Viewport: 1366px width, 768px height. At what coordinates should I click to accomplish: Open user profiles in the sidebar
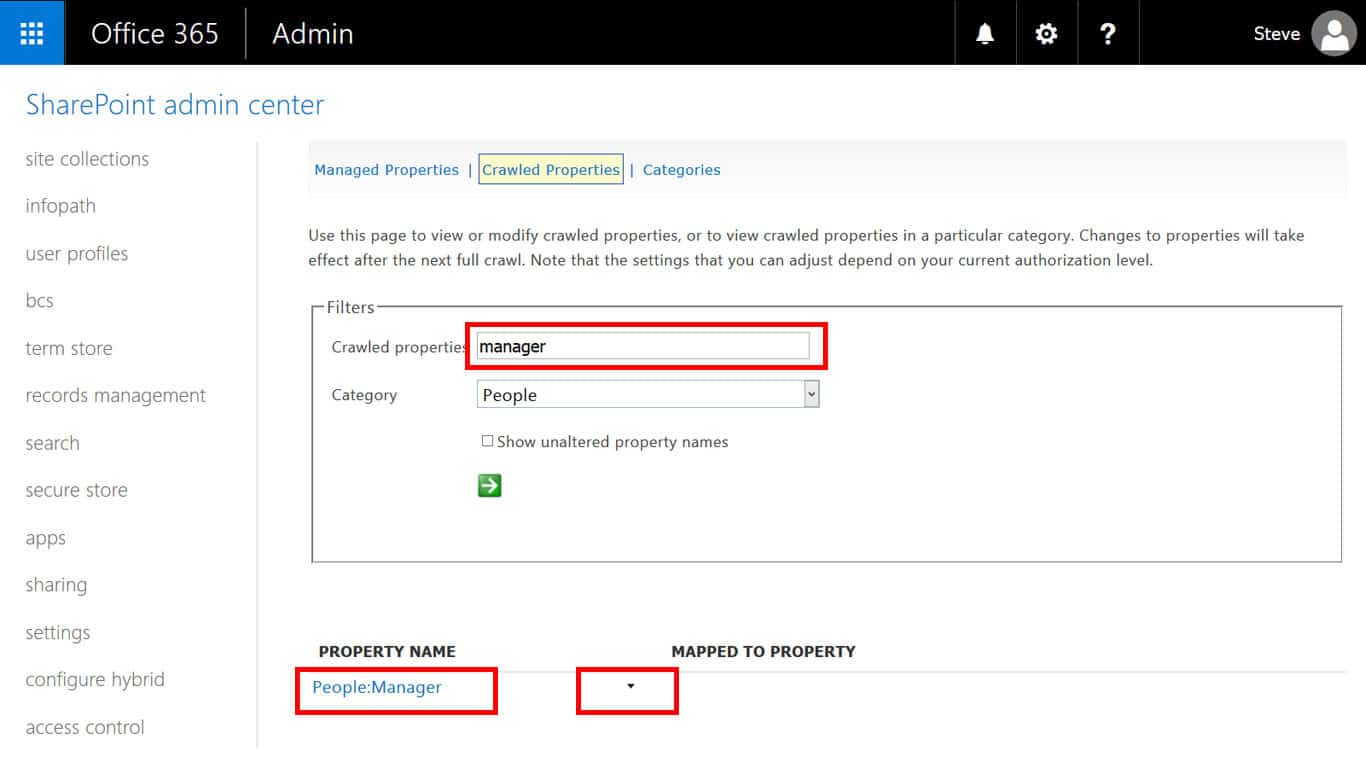coord(77,254)
